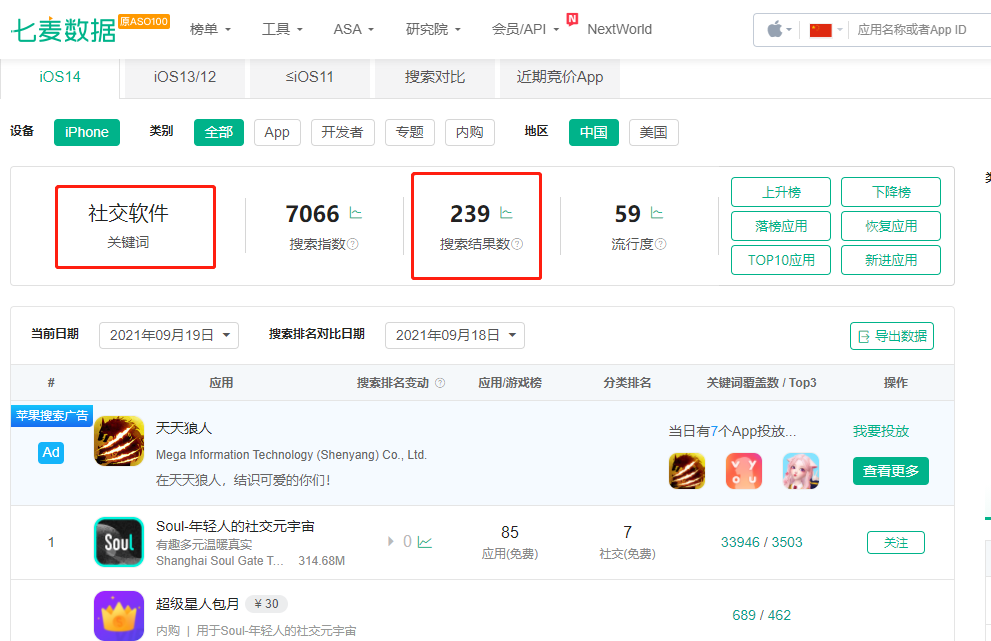Click the 恢复应用 button

(x=891, y=226)
